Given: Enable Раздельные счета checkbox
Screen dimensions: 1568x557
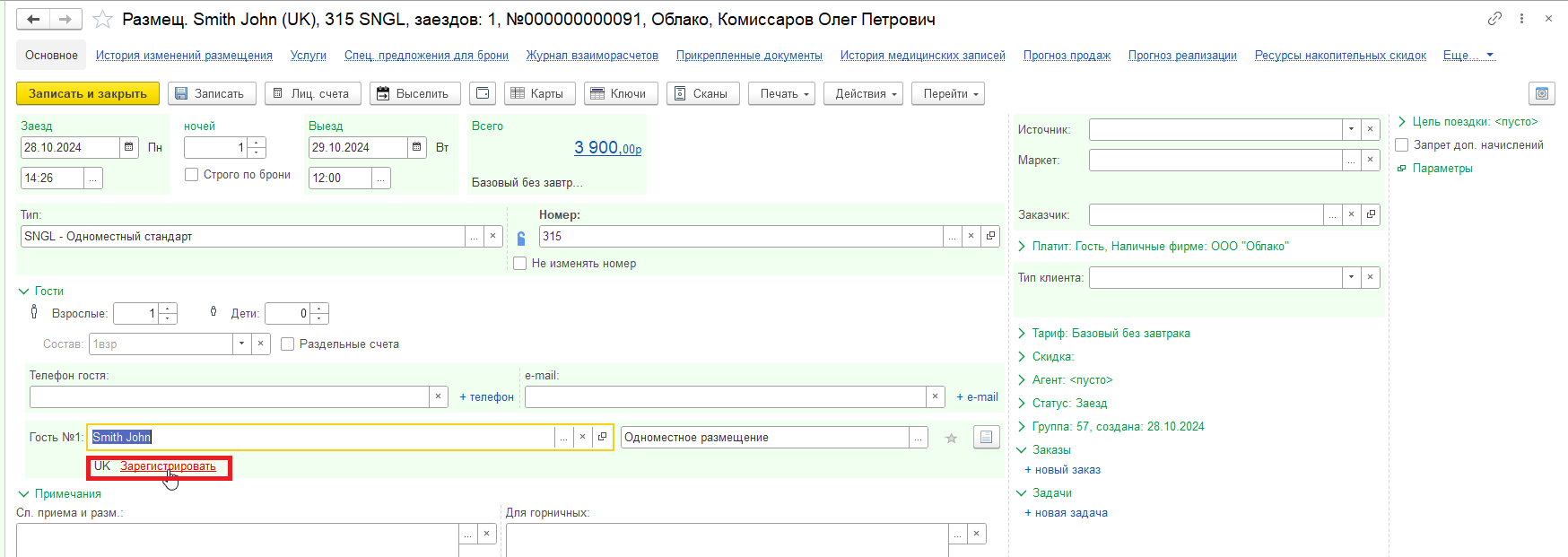Looking at the screenshot, I should tap(287, 344).
